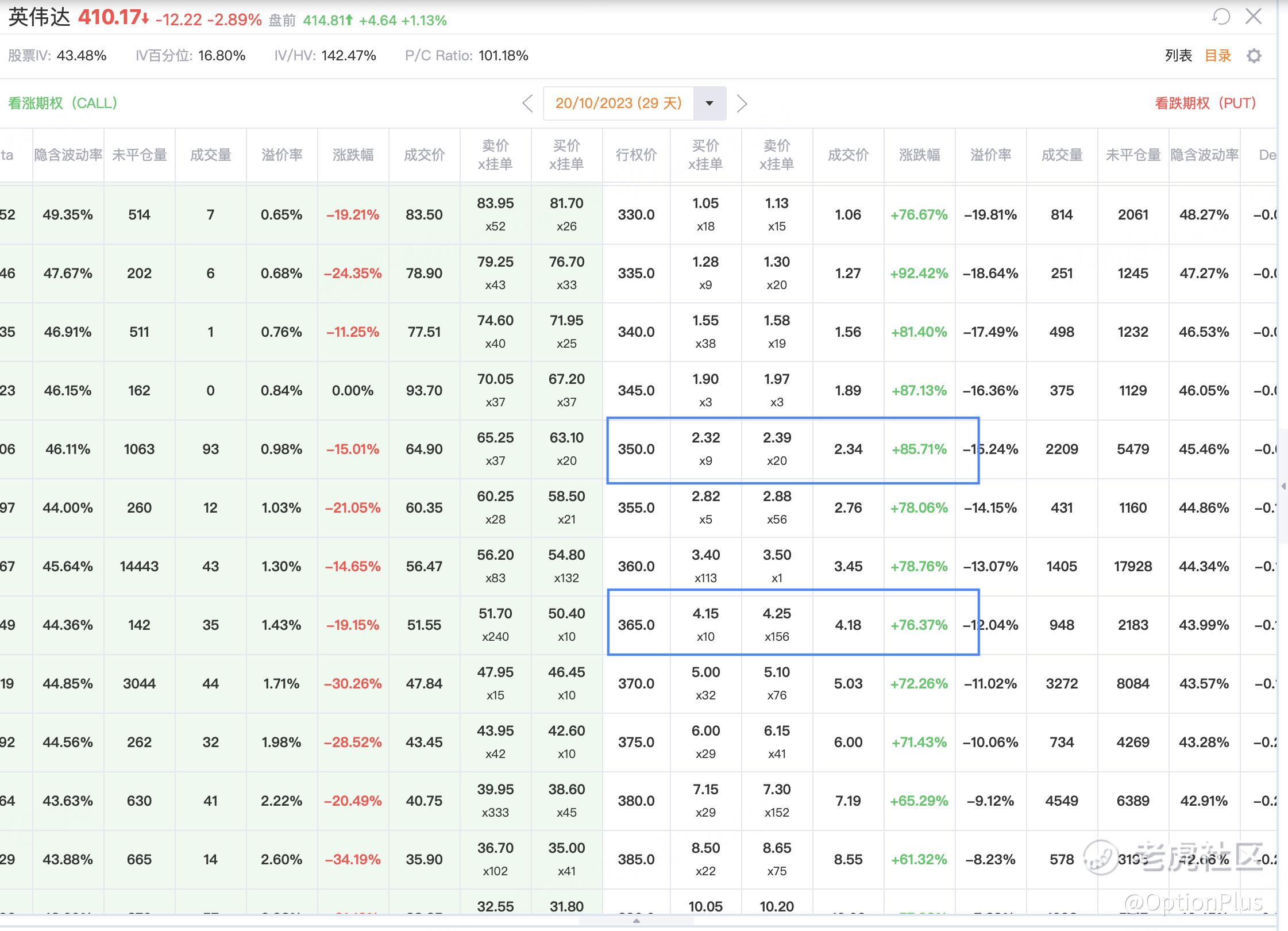Viewport: 1288px width, 931px height.
Task: Click the small collapse arrow on right edge
Action: pyautogui.click(x=1283, y=486)
